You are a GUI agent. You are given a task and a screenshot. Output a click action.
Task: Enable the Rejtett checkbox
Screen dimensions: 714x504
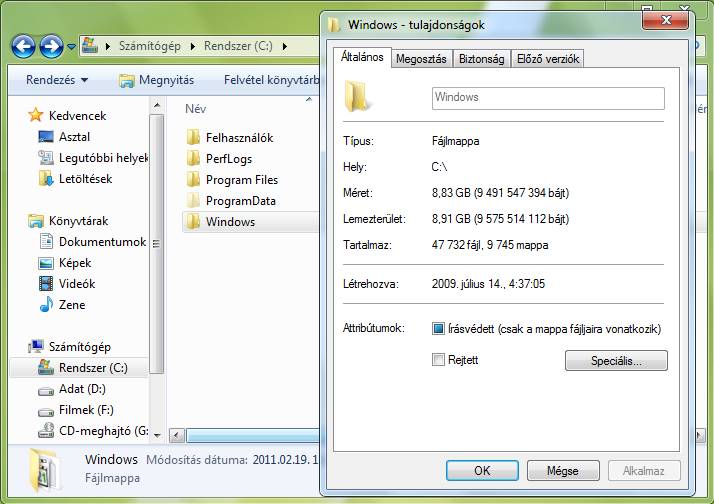click(x=438, y=360)
